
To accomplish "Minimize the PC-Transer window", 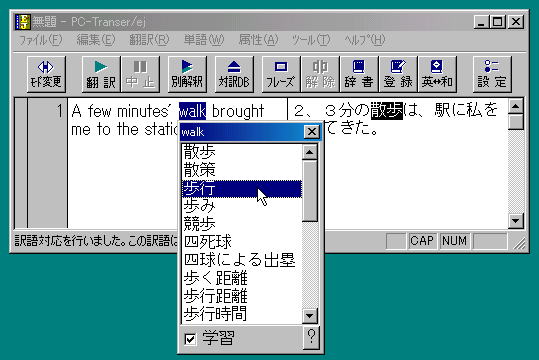I will (x=481, y=22).
